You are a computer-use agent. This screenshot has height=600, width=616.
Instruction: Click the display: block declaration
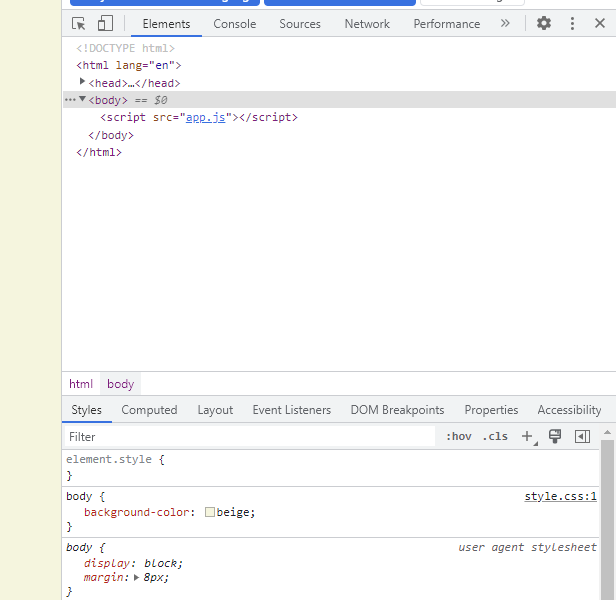134,563
